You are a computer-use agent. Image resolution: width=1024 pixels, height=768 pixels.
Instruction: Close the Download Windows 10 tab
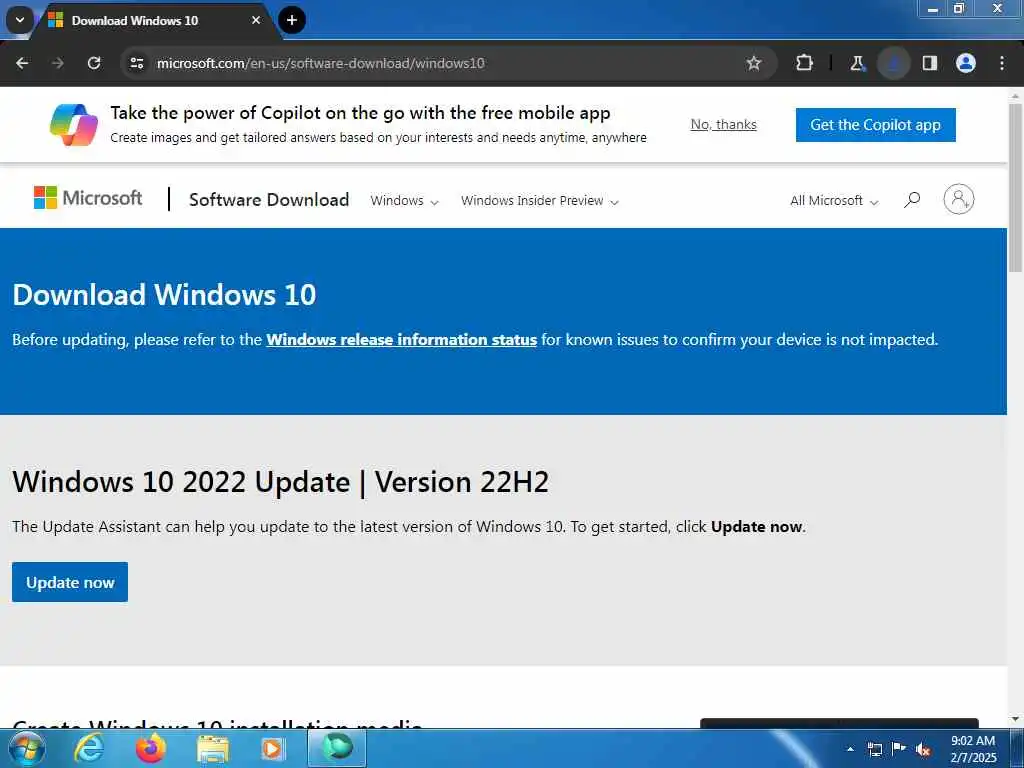256,20
